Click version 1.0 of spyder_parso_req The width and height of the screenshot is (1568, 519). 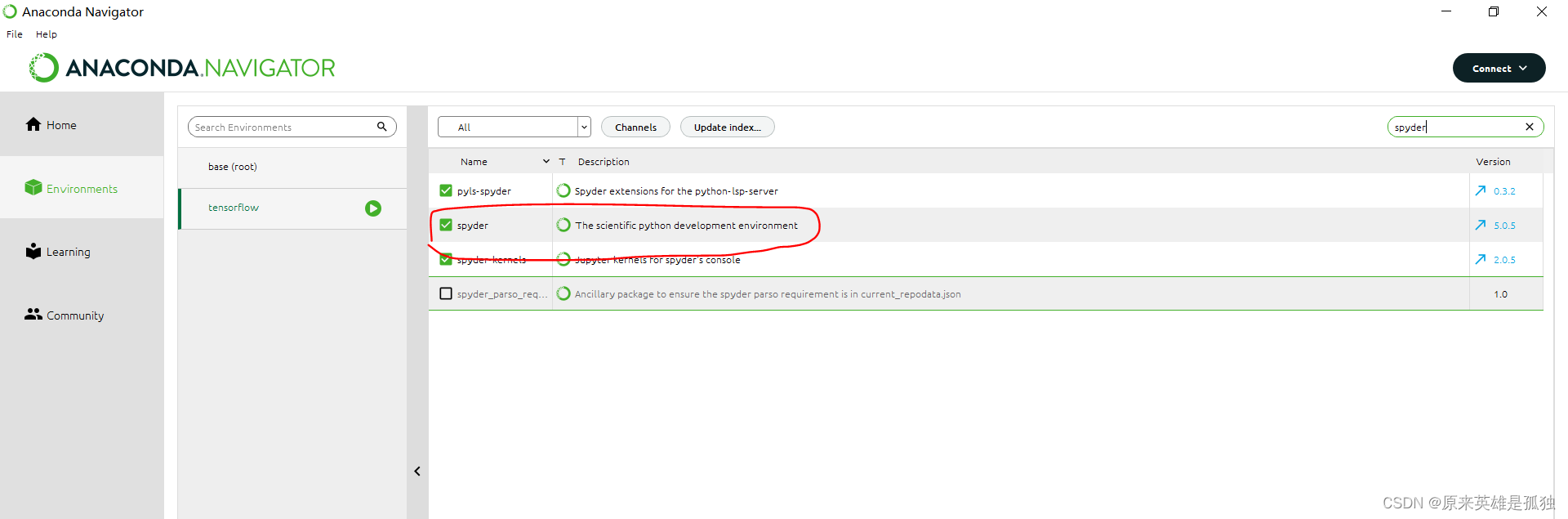click(x=1501, y=294)
